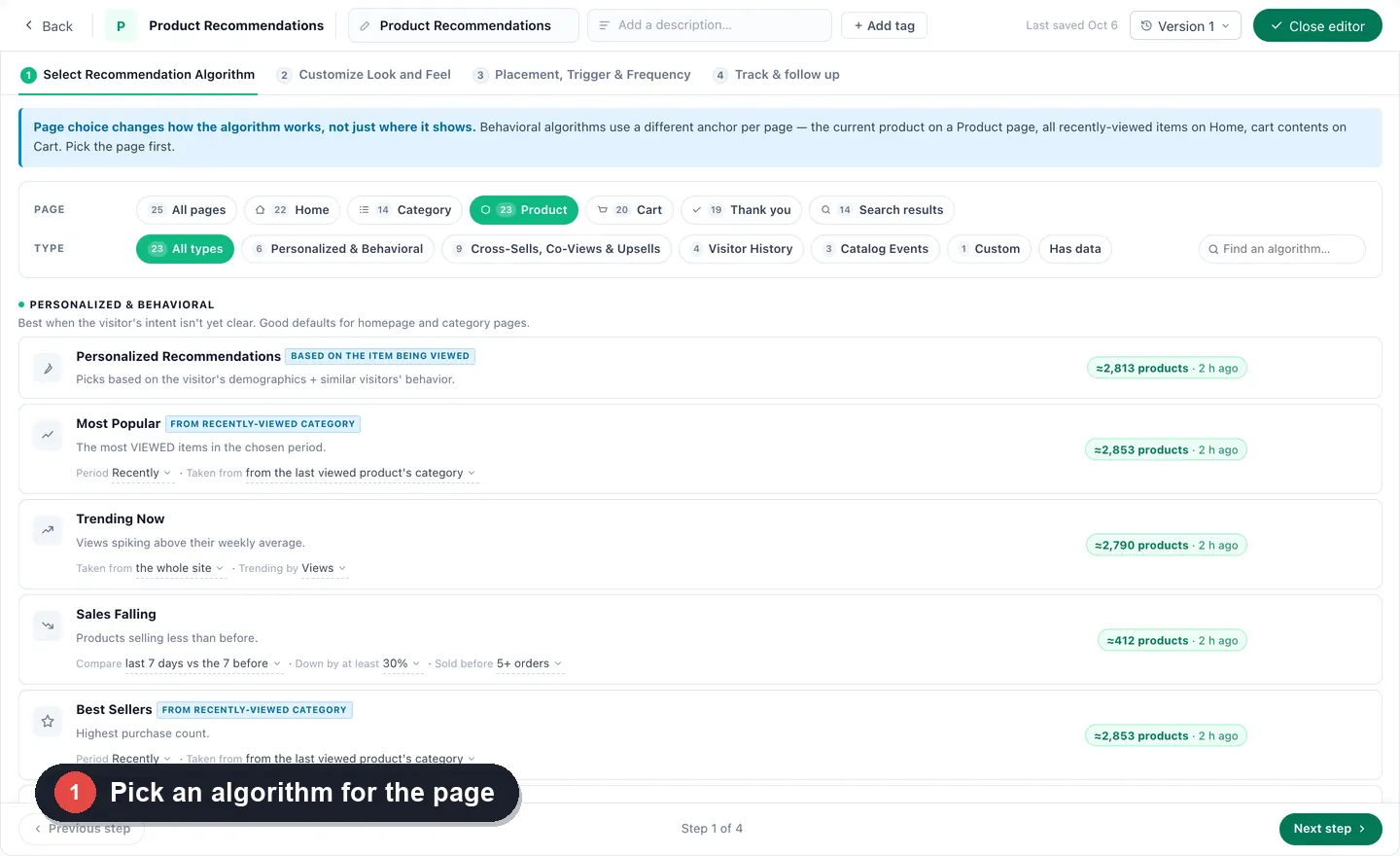The height and width of the screenshot is (856, 1400).
Task: Click the Home filter house icon
Action: (x=261, y=210)
